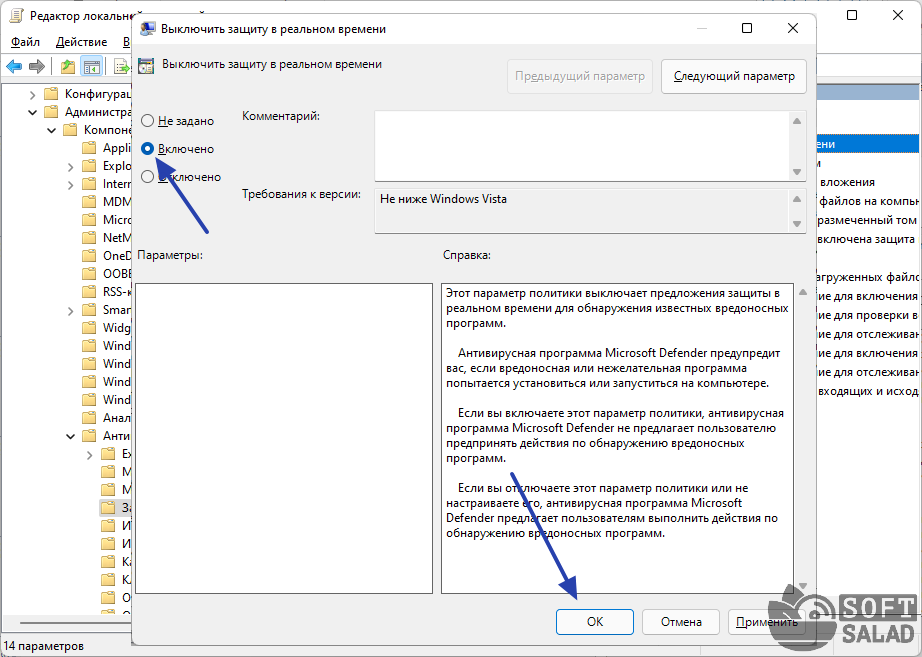This screenshot has height=657, width=922.
Task: Click the version requirements scroll-down arrow
Action: 797,224
